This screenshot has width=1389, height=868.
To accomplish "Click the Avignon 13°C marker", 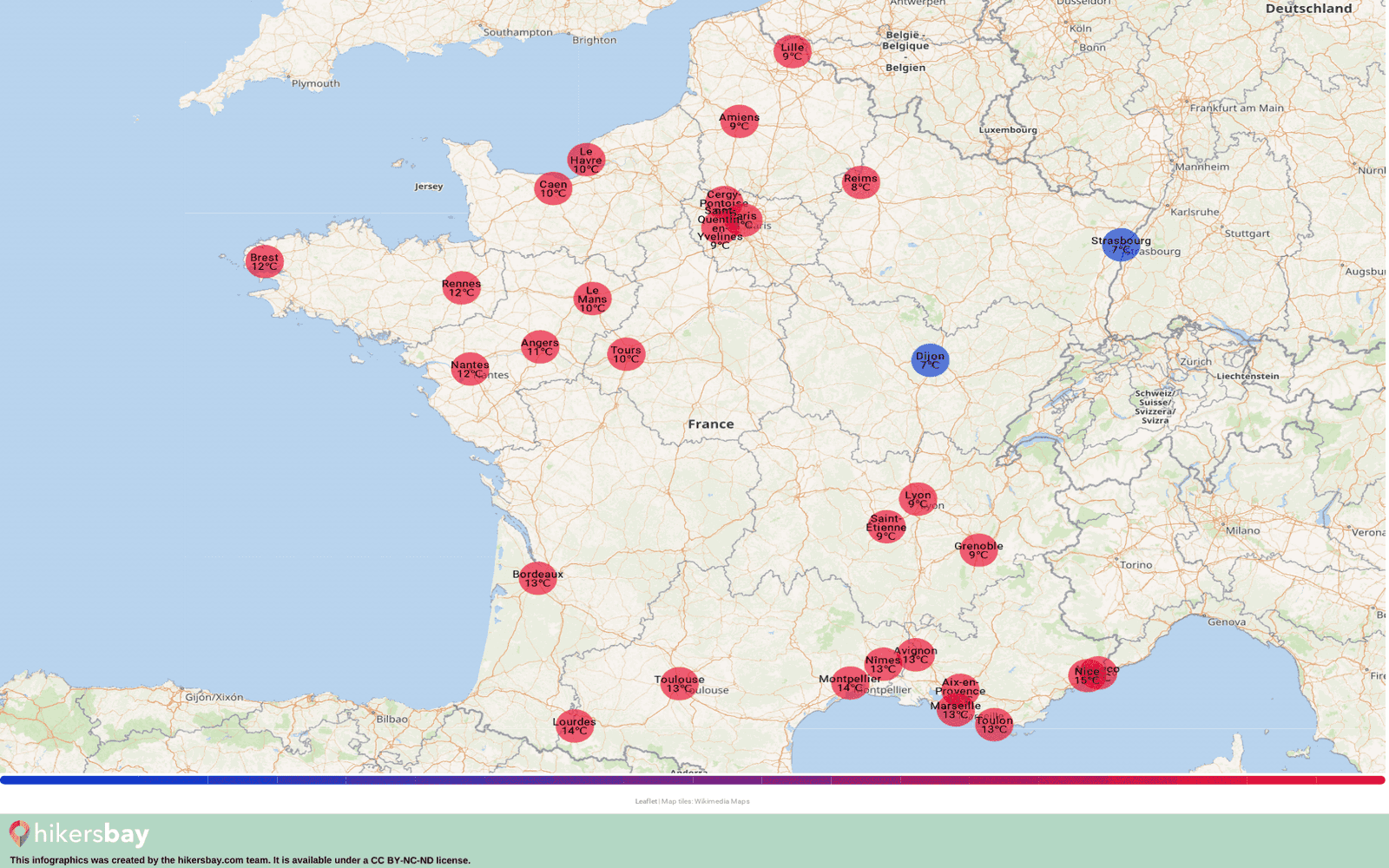I will tap(915, 655).
